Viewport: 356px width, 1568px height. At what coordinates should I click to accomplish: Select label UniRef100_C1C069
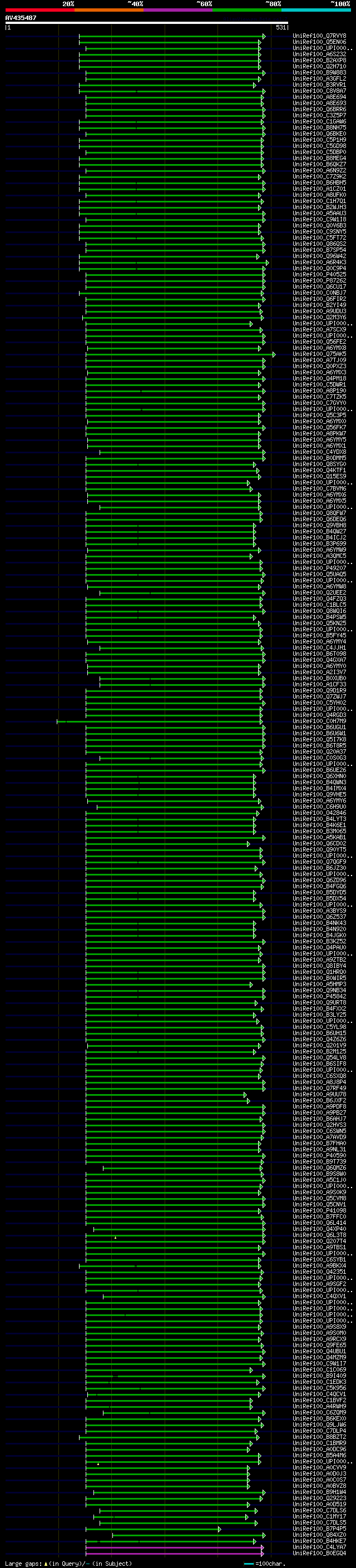point(319,1370)
